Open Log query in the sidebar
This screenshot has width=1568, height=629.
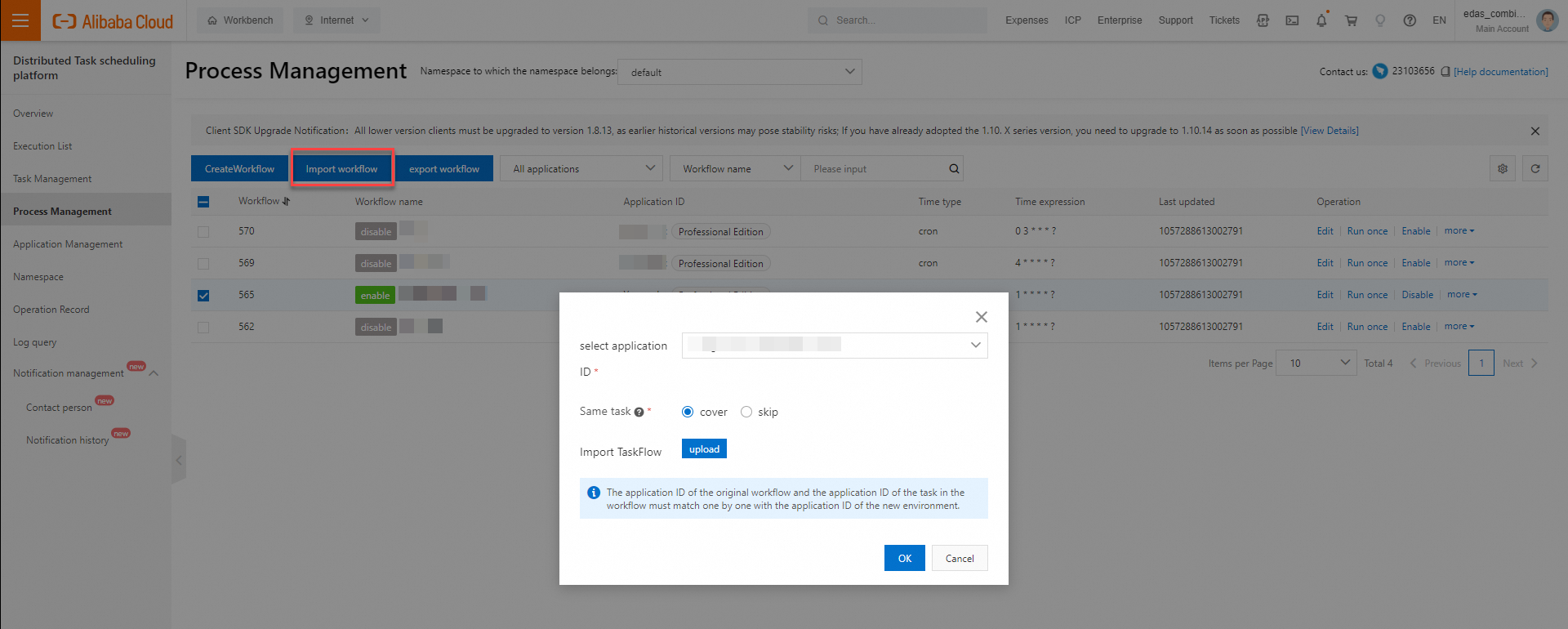pos(35,342)
